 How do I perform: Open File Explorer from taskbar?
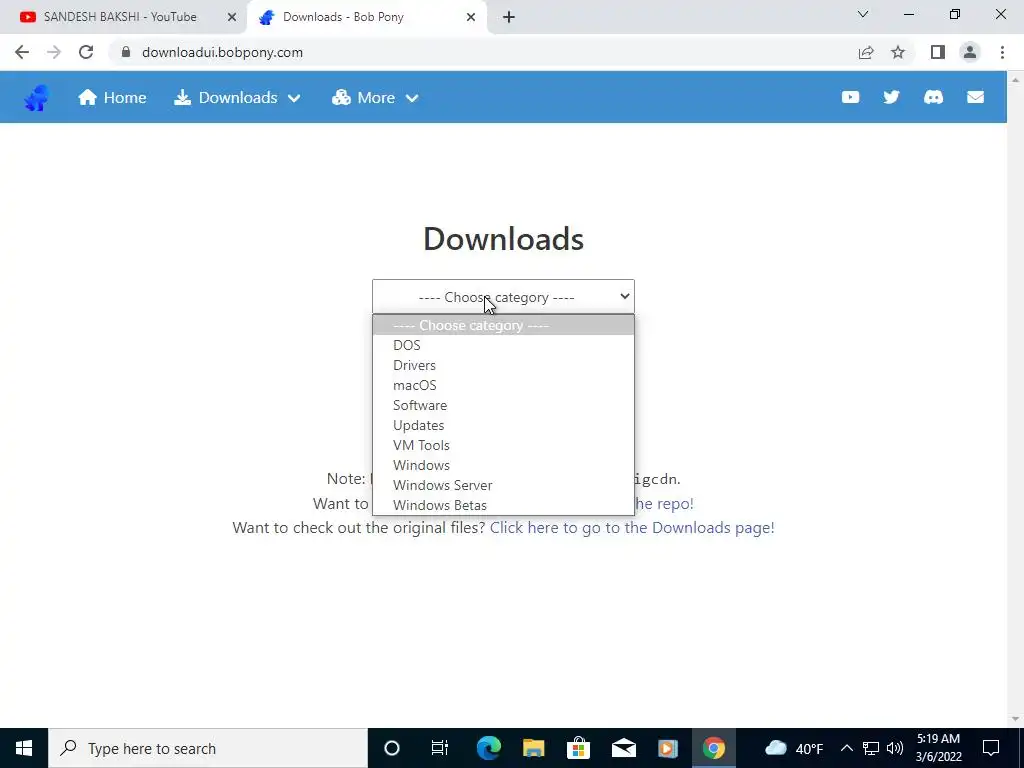[x=534, y=748]
